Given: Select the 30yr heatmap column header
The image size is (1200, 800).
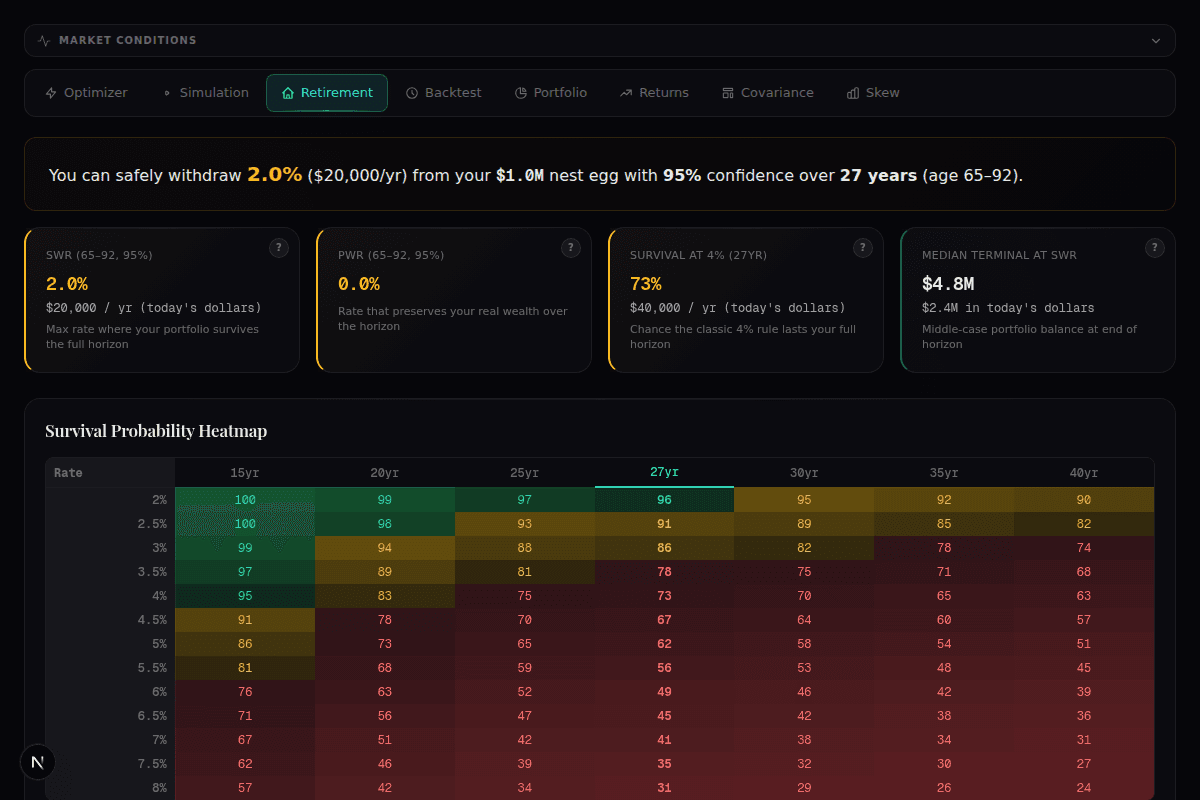Looking at the screenshot, I should coord(804,472).
